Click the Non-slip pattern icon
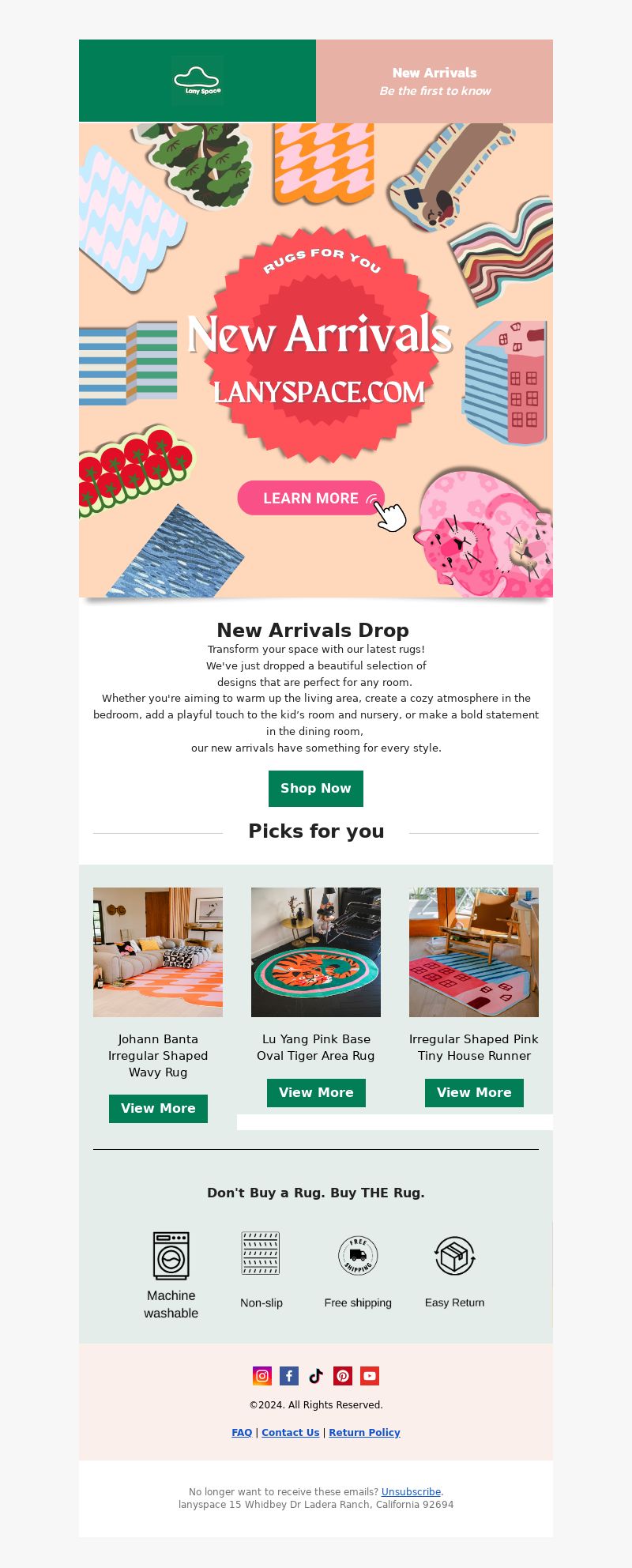This screenshot has height=1568, width=632. point(261,1253)
